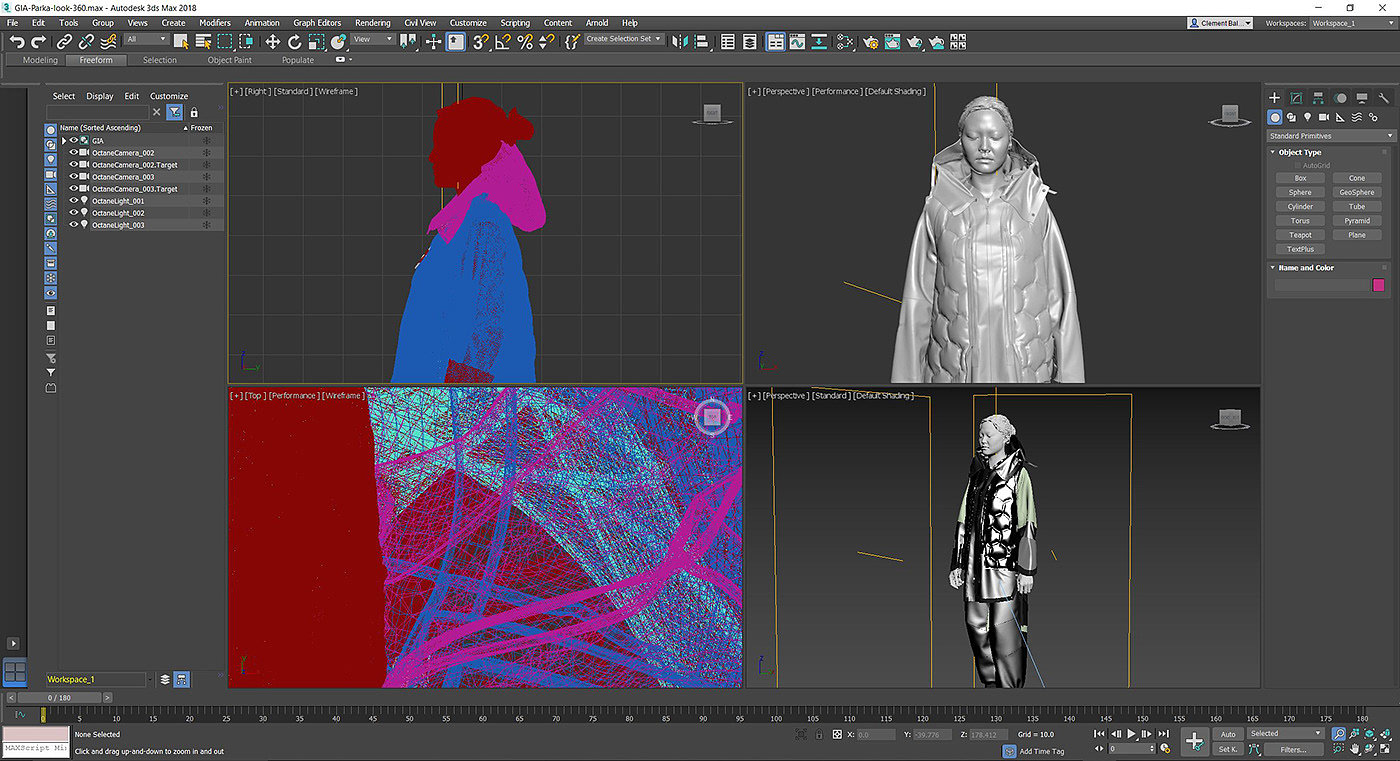Click the Select and Link chain icon

coord(64,42)
